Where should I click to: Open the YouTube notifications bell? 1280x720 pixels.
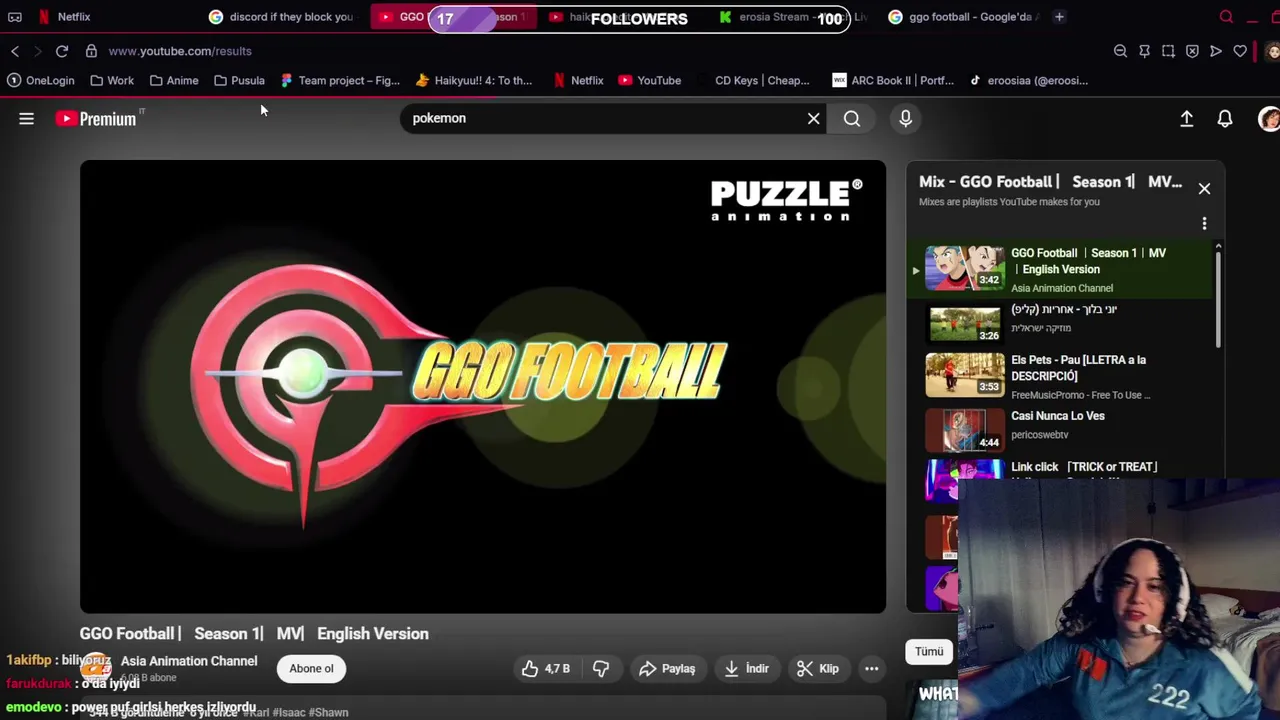[x=1225, y=119]
